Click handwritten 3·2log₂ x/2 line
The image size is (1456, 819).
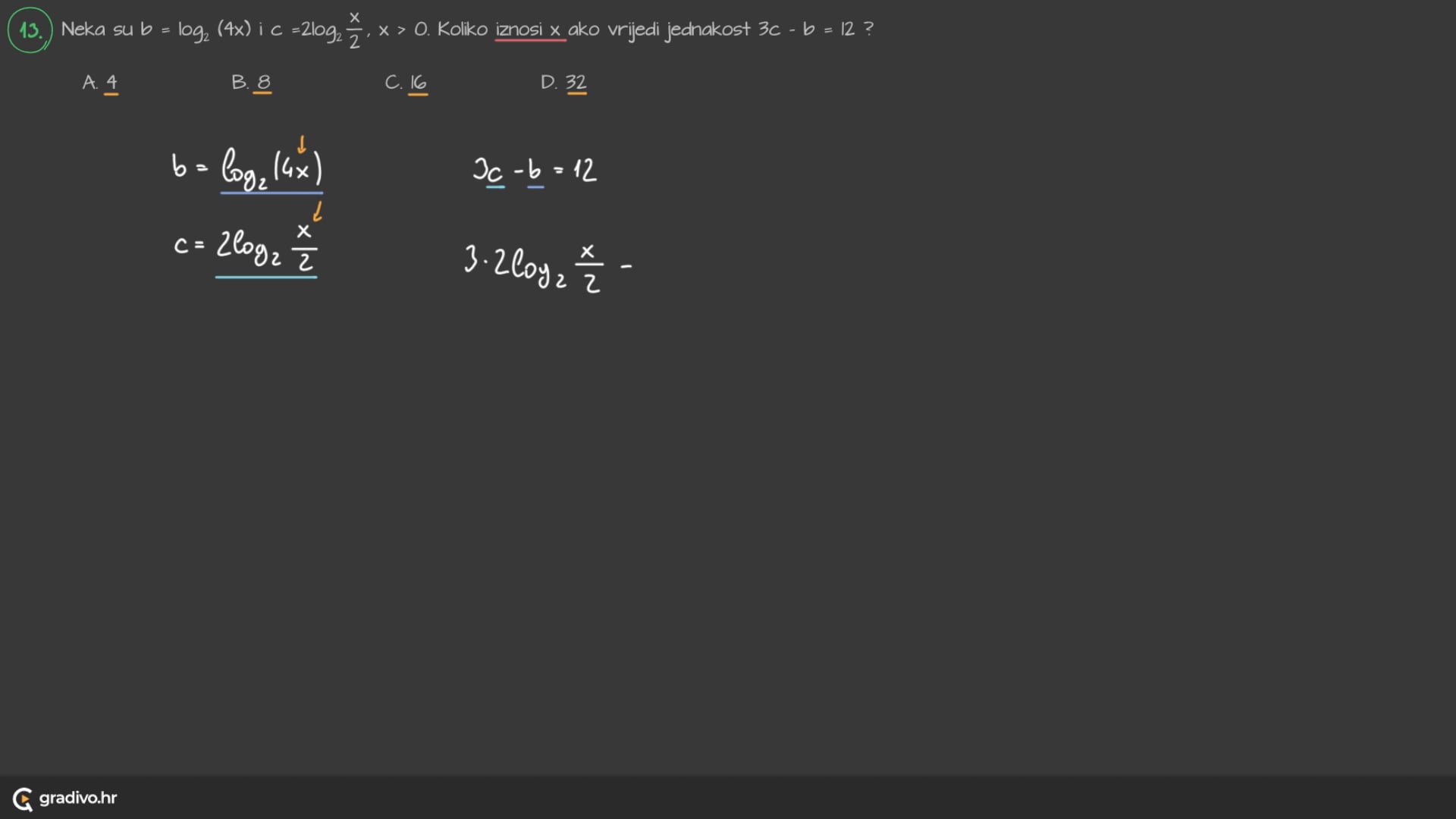[535, 267]
